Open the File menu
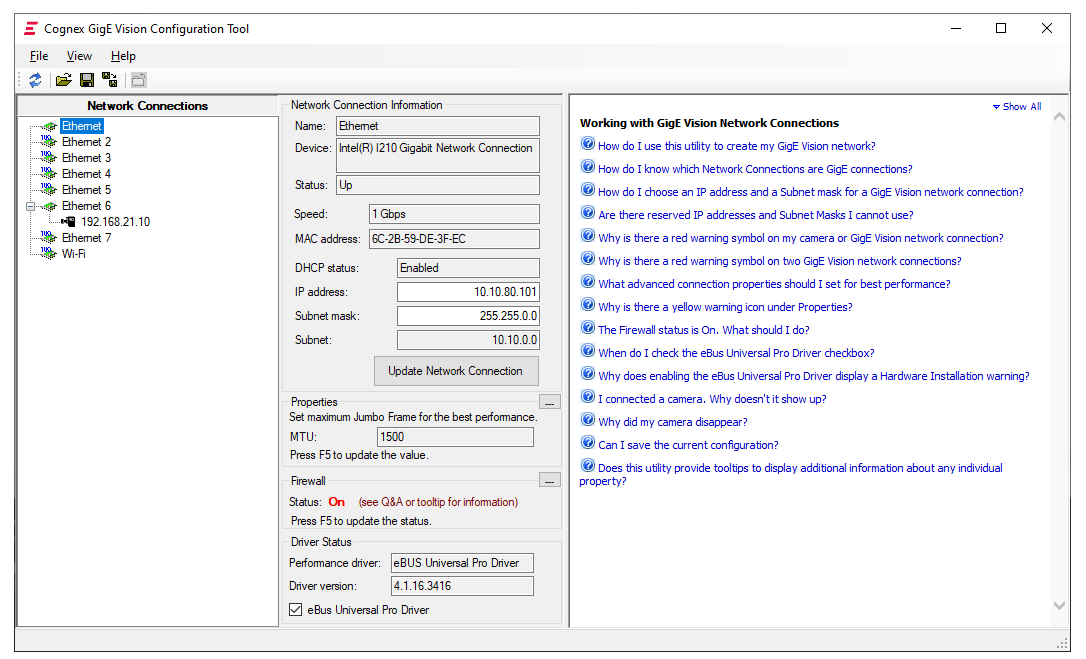The width and height of the screenshot is (1086, 659). tap(39, 56)
